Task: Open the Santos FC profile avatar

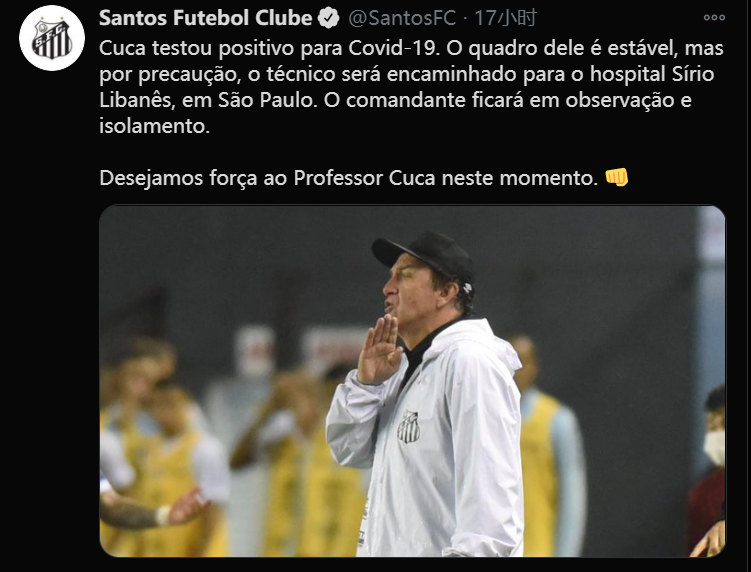Action: pos(52,38)
